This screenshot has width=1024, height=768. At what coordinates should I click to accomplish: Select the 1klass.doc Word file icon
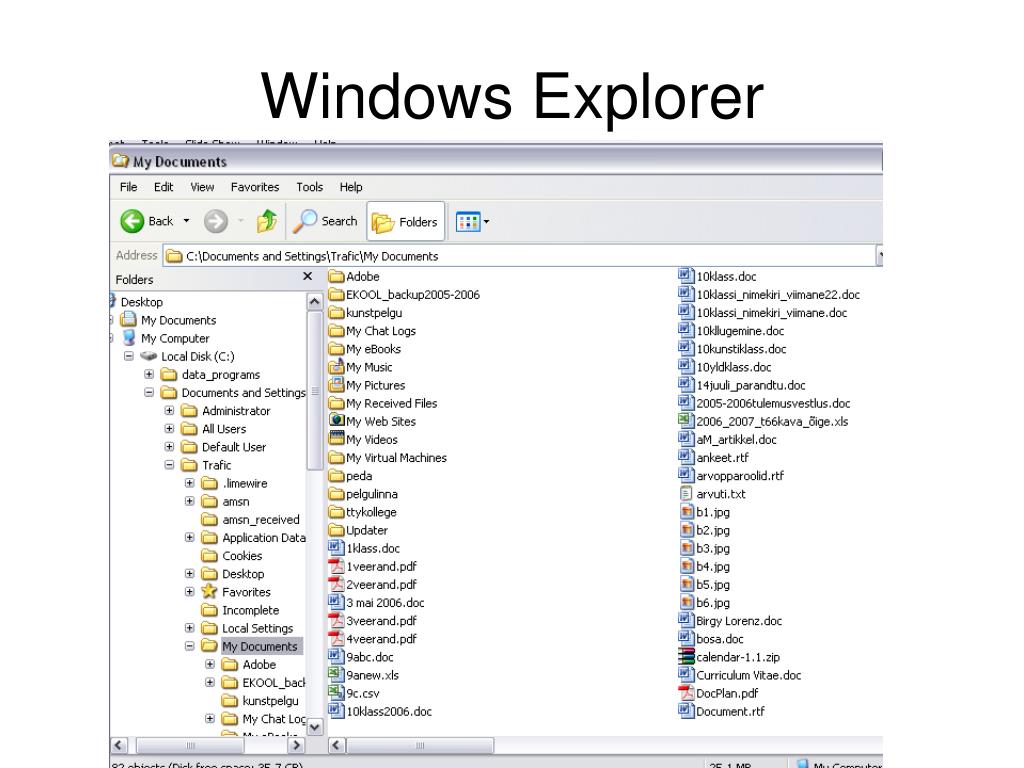pyautogui.click(x=336, y=549)
